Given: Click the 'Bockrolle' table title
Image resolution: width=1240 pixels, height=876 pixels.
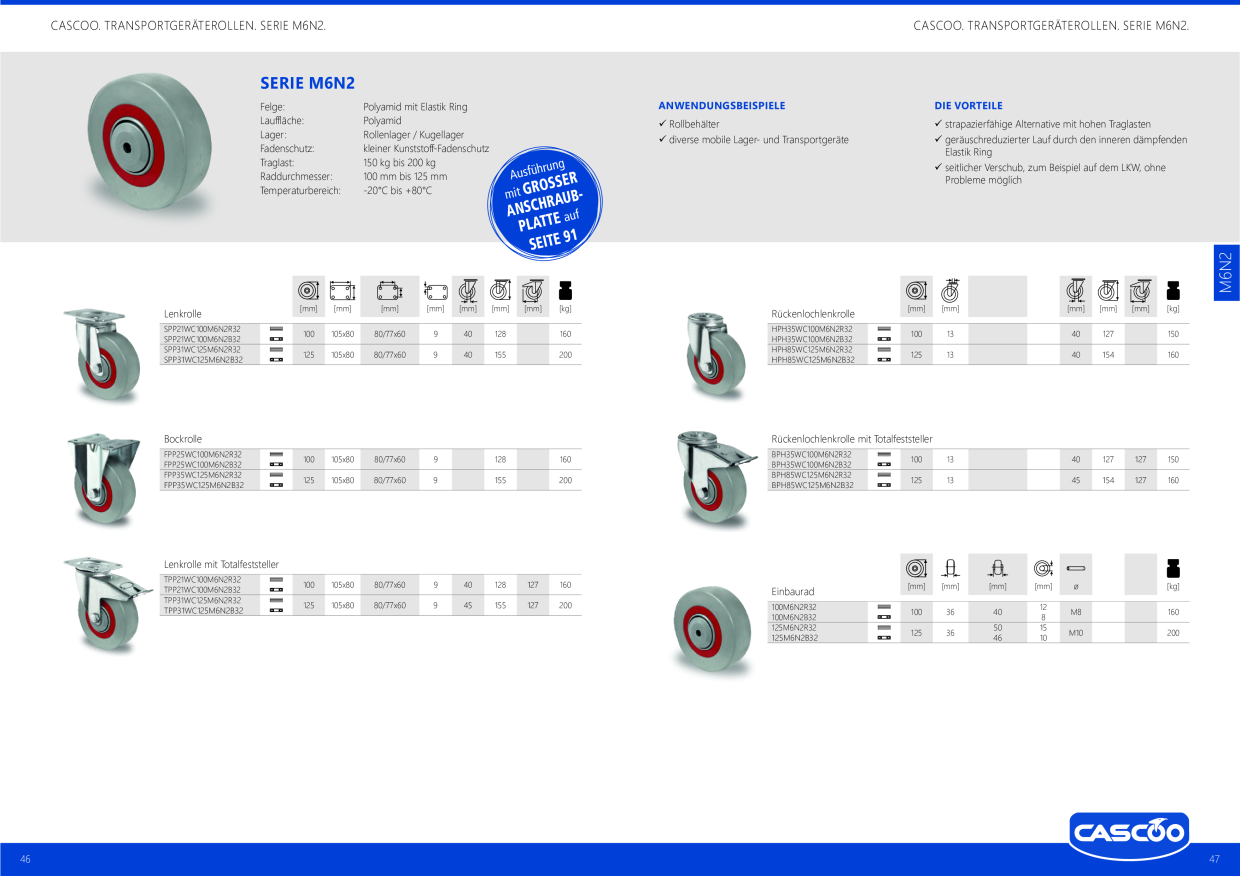Looking at the screenshot, I should pyautogui.click(x=183, y=439).
